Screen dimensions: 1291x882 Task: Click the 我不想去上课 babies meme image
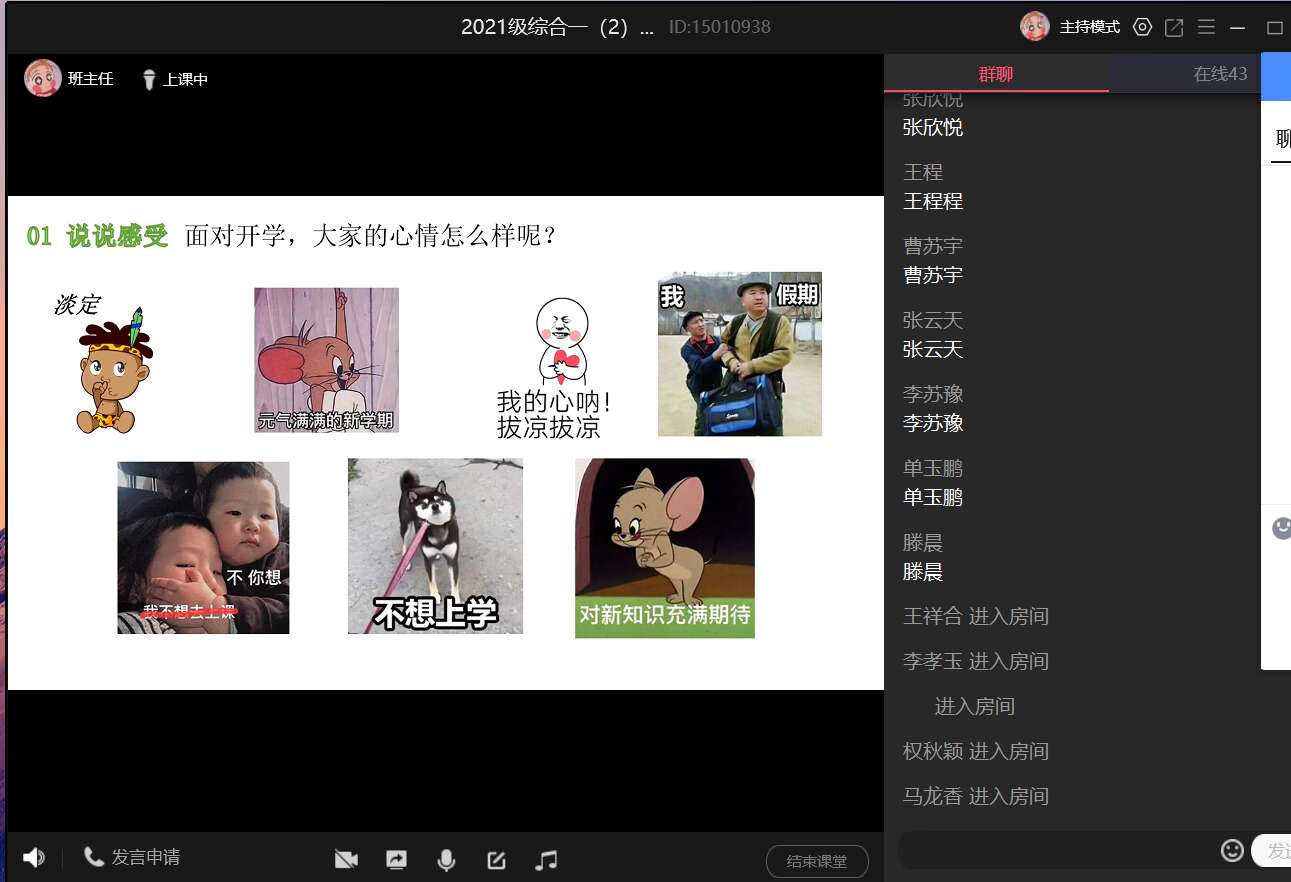click(x=203, y=548)
